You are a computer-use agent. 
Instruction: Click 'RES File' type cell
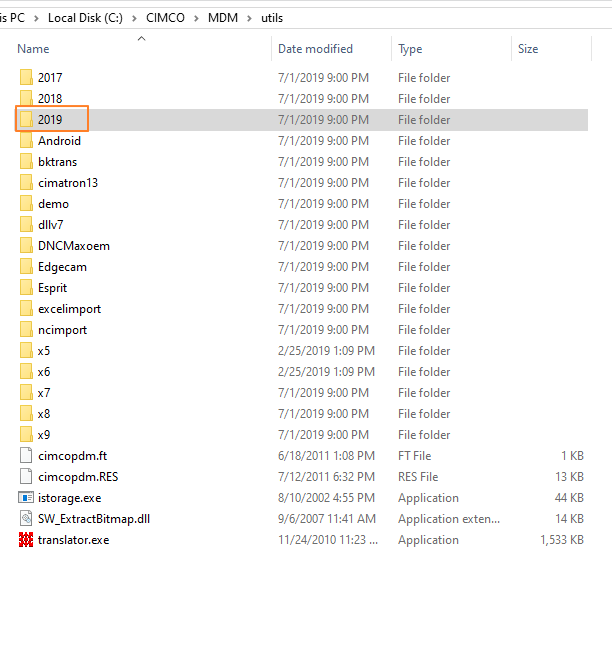pyautogui.click(x=418, y=477)
